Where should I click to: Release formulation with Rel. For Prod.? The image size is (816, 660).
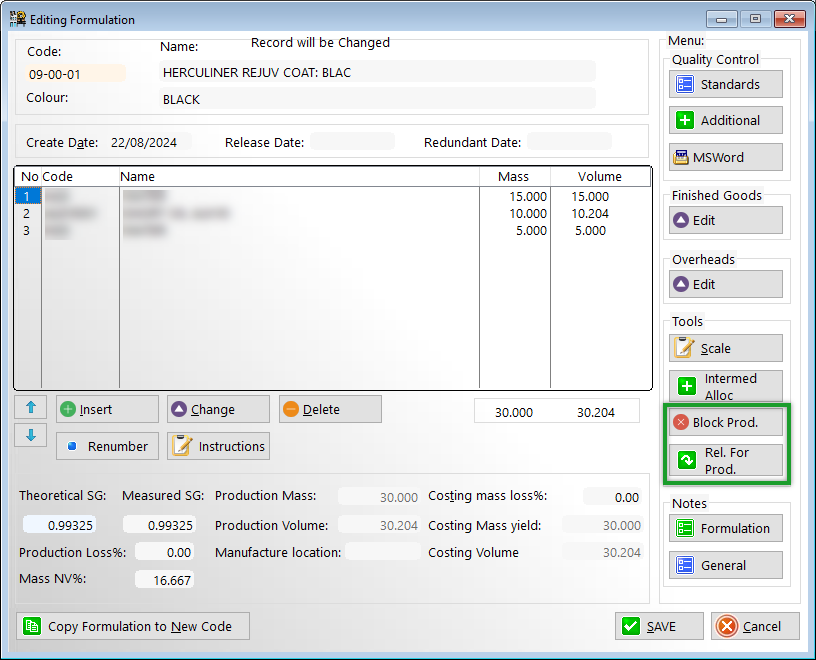[x=725, y=461]
